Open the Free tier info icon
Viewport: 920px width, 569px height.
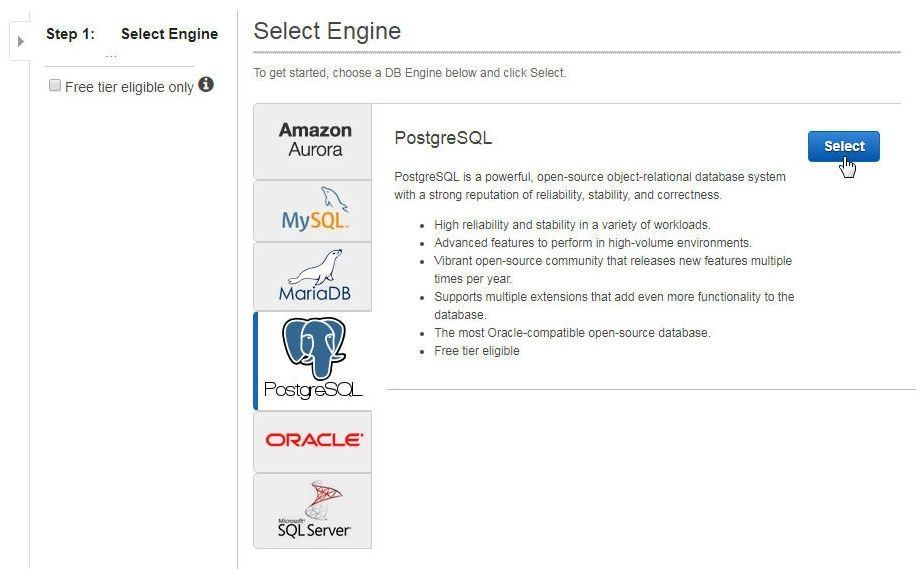click(x=206, y=84)
